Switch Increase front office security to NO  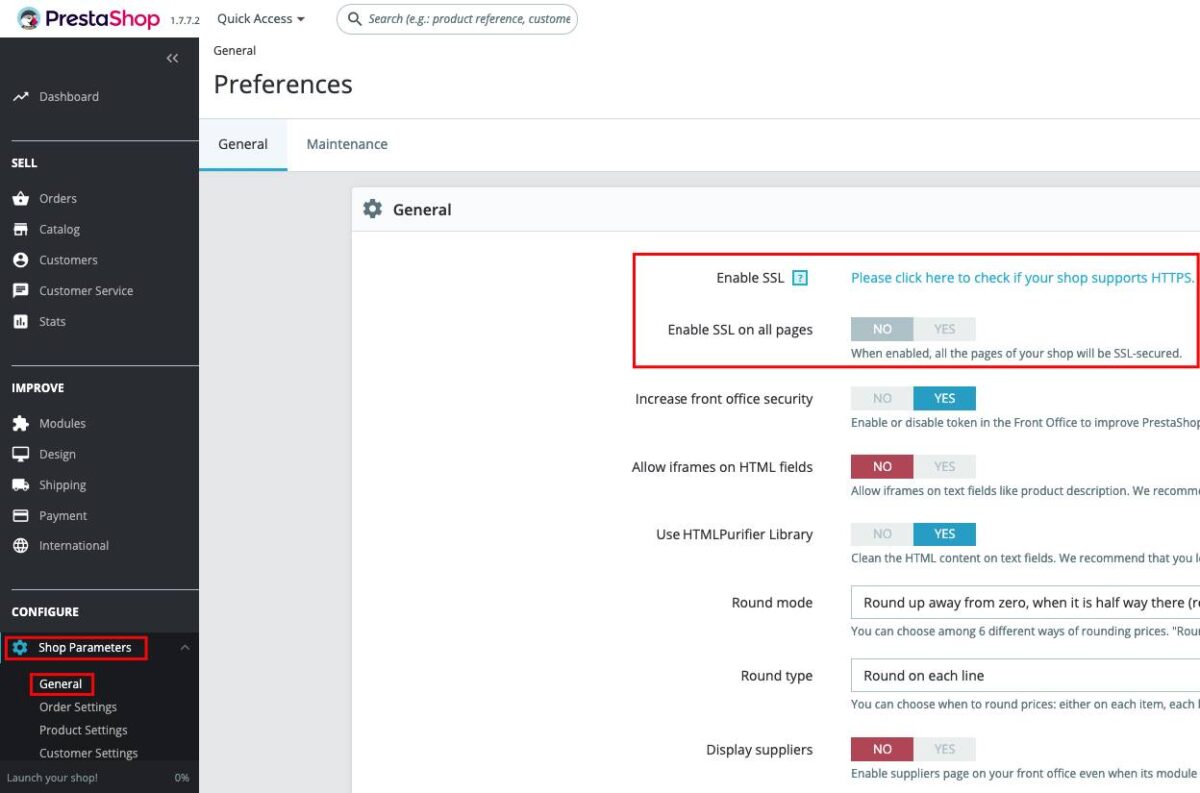coord(882,398)
